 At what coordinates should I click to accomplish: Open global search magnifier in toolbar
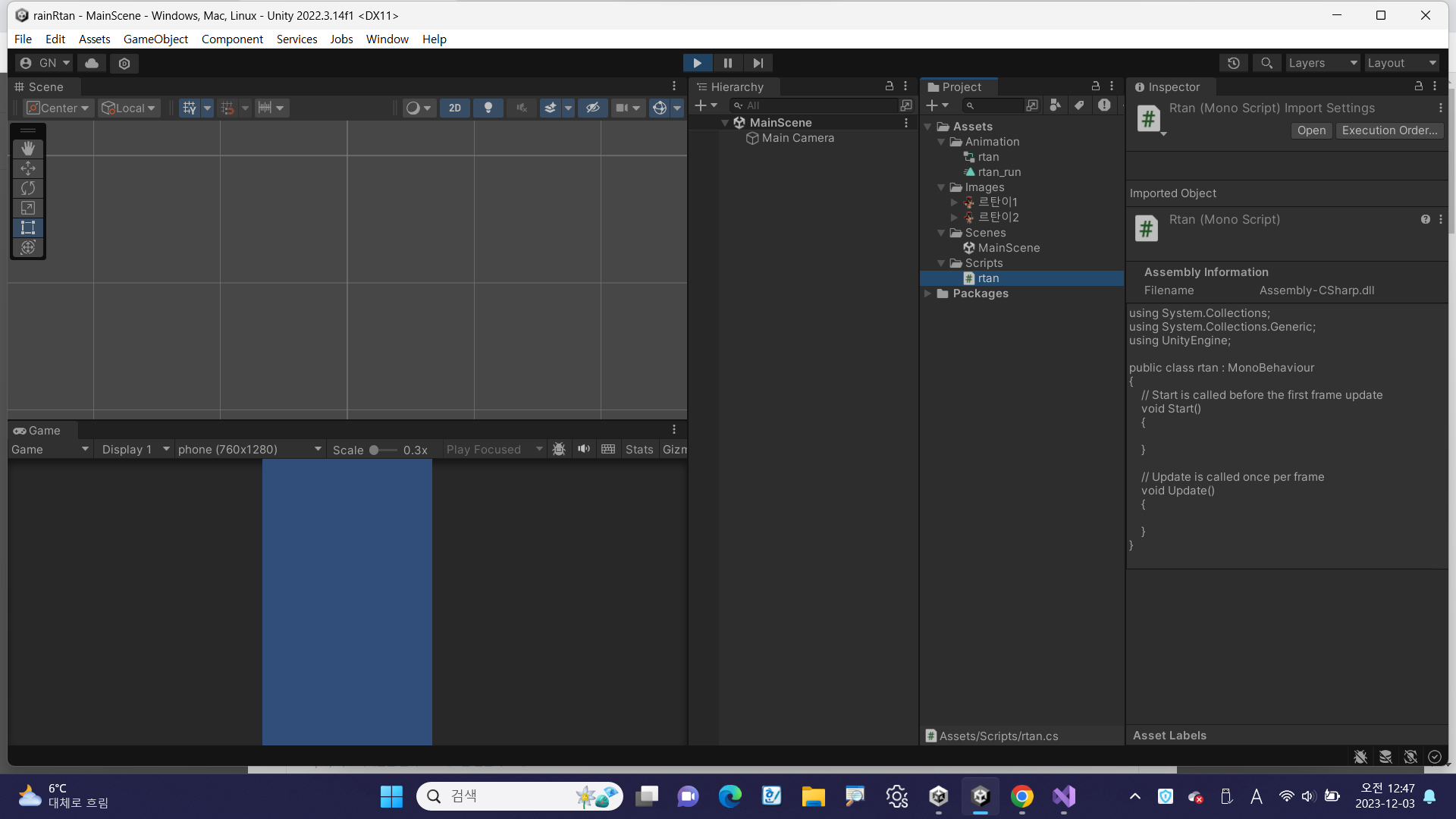pyautogui.click(x=1266, y=63)
